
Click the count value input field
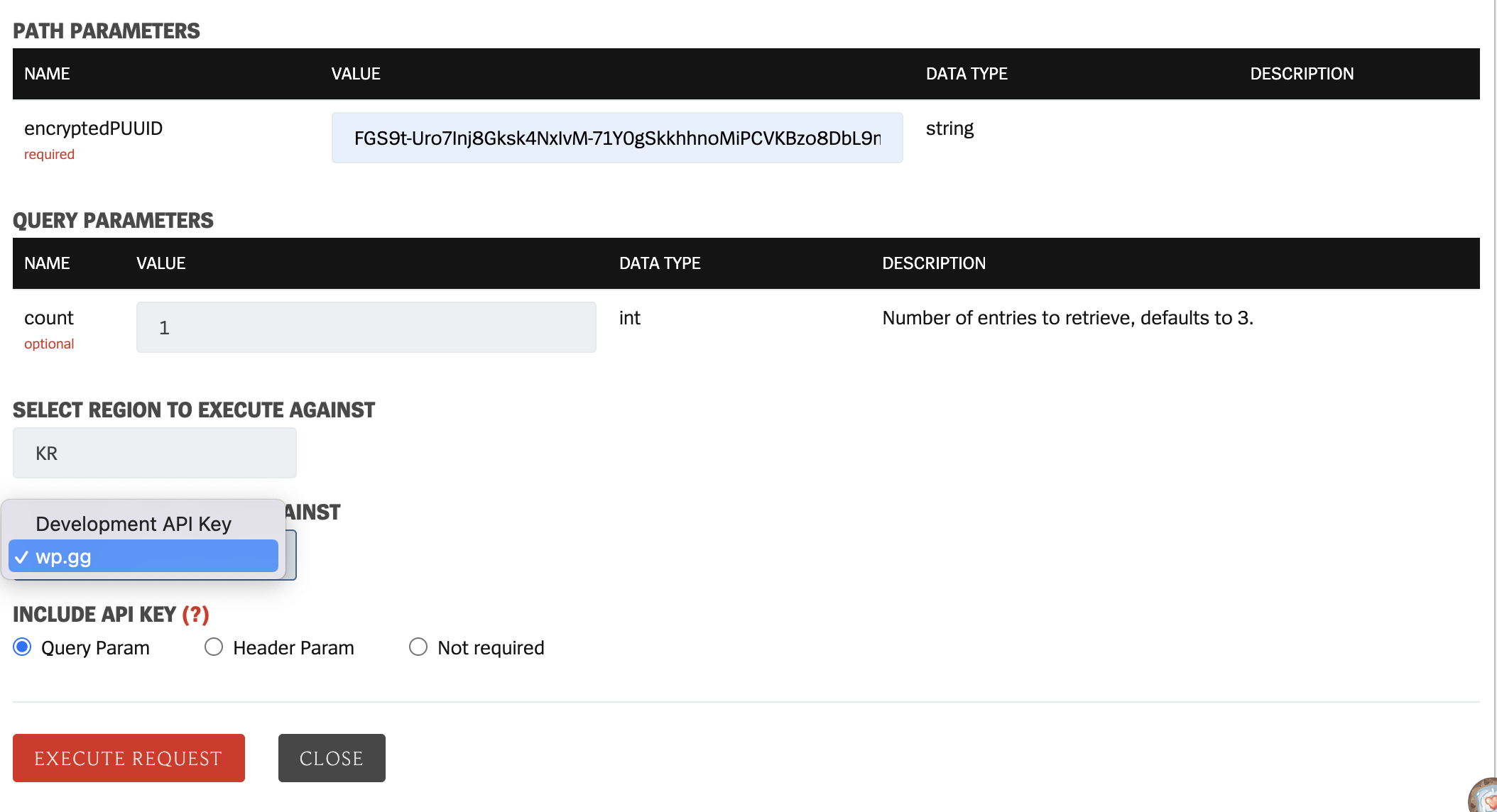click(366, 327)
